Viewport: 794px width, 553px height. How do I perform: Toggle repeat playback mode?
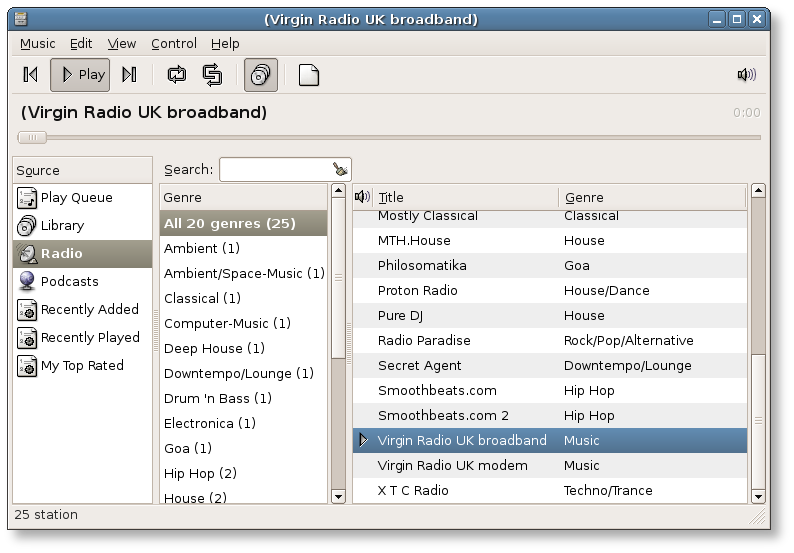177,75
